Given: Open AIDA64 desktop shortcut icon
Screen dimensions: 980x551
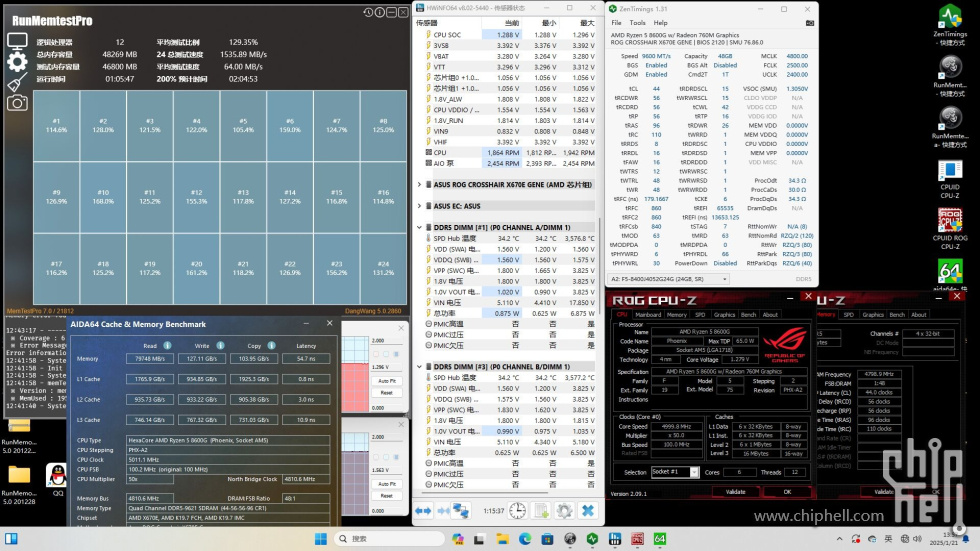Looking at the screenshot, I should [950, 275].
